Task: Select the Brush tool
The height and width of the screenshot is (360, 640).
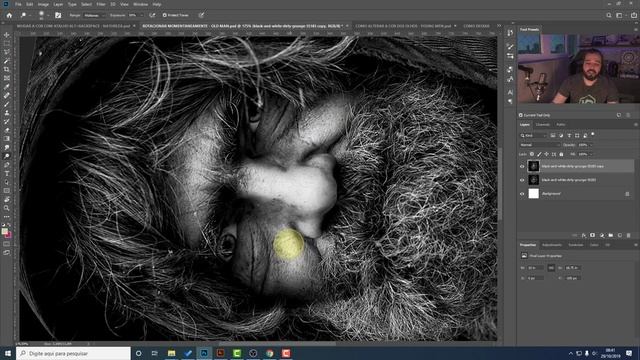Action: pos(7,104)
